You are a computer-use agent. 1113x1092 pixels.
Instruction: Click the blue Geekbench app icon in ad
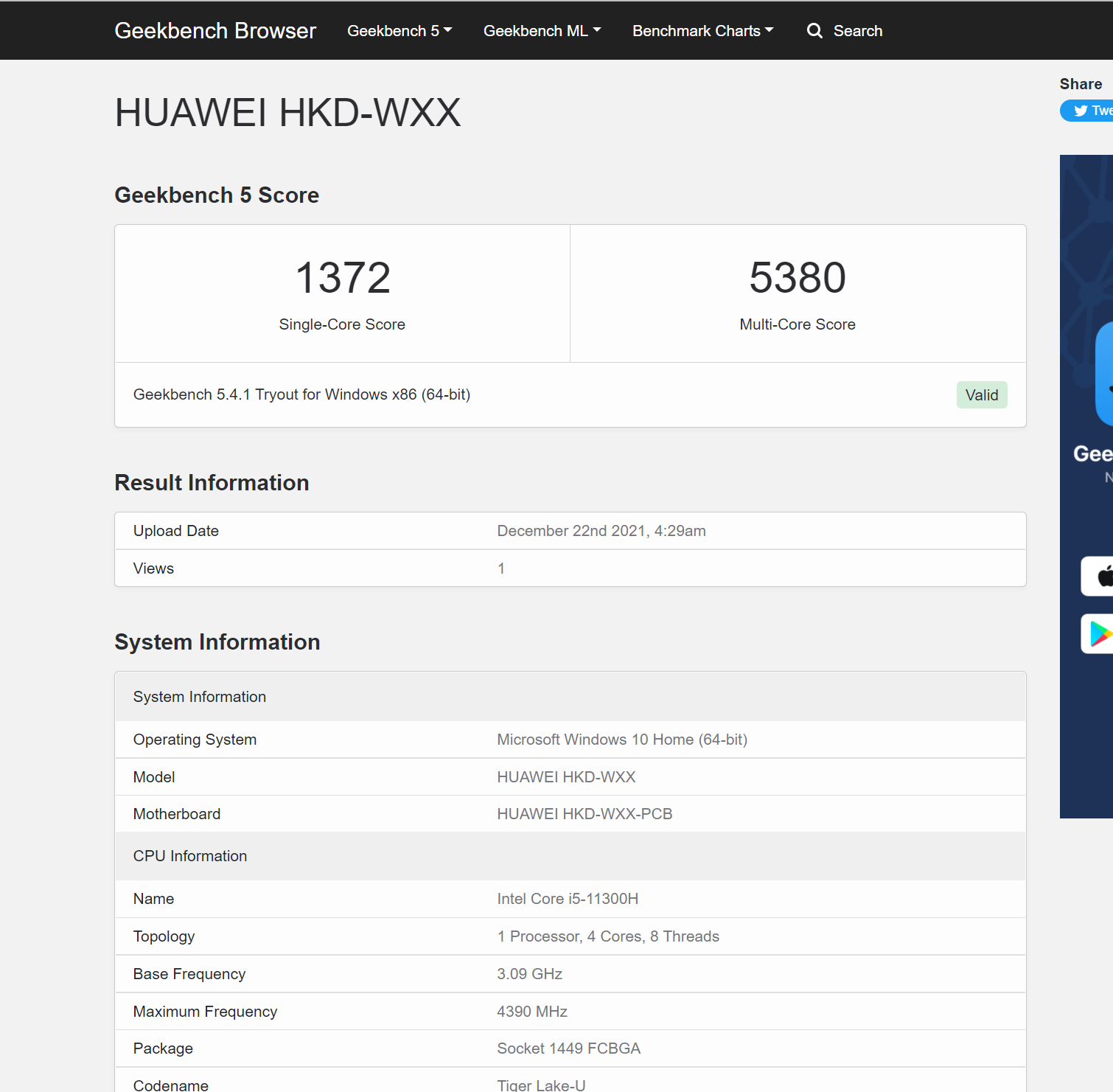coord(1103,374)
